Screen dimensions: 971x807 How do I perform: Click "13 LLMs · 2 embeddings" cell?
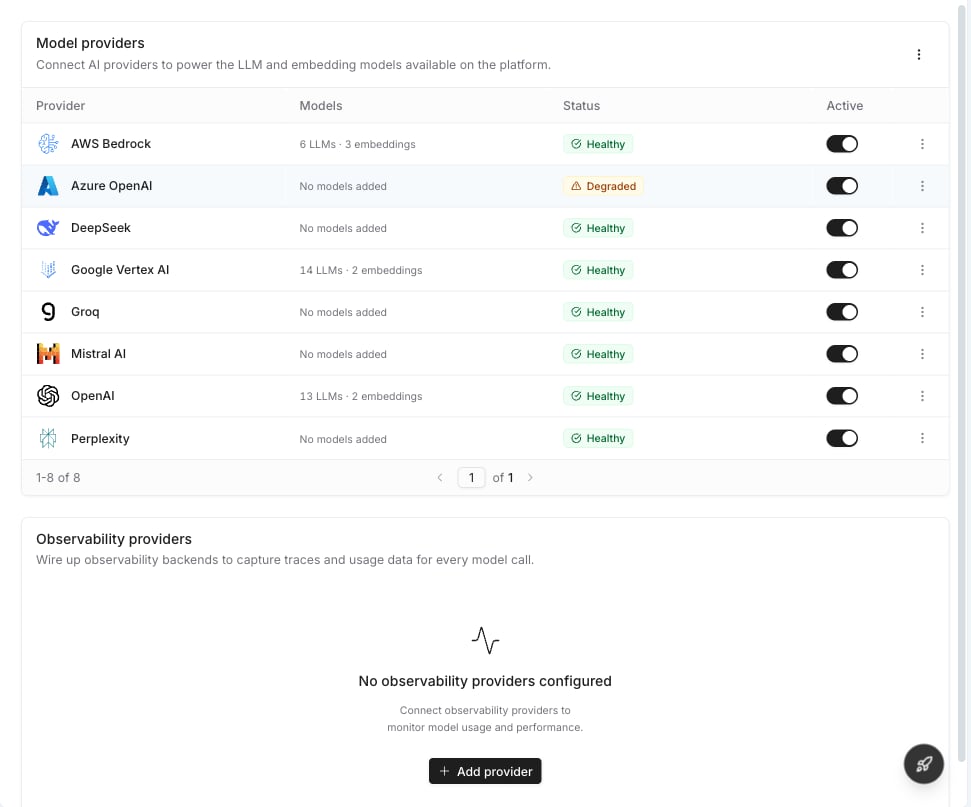[x=360, y=396]
